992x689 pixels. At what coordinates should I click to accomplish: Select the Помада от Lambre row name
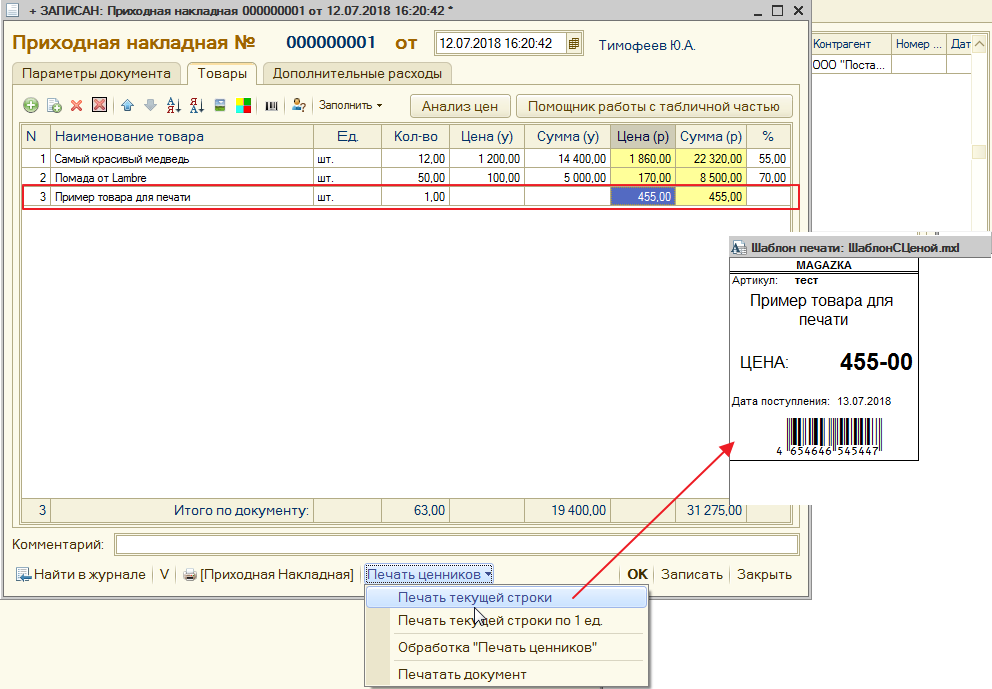point(101,178)
